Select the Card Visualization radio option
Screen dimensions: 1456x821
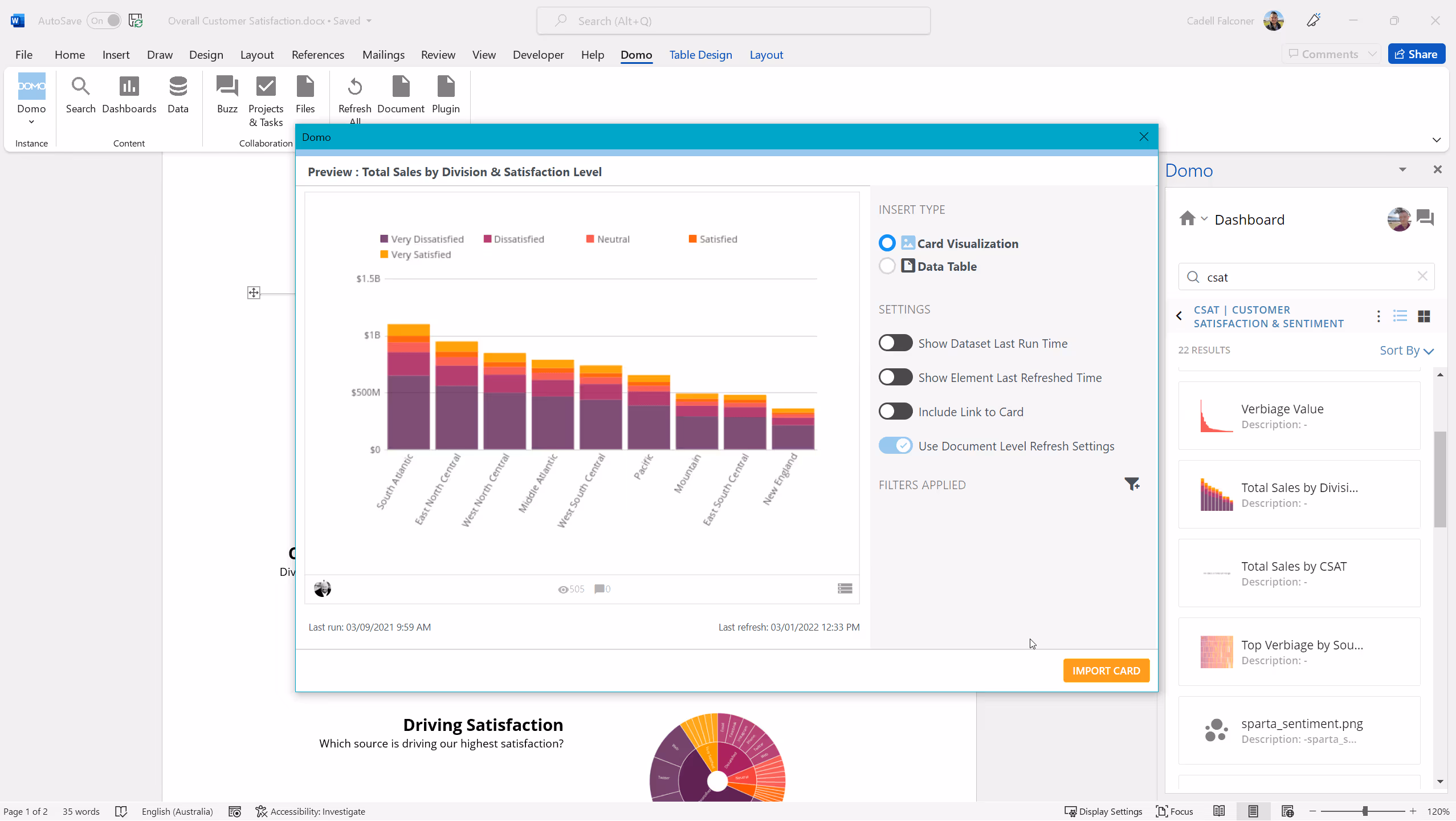887,243
